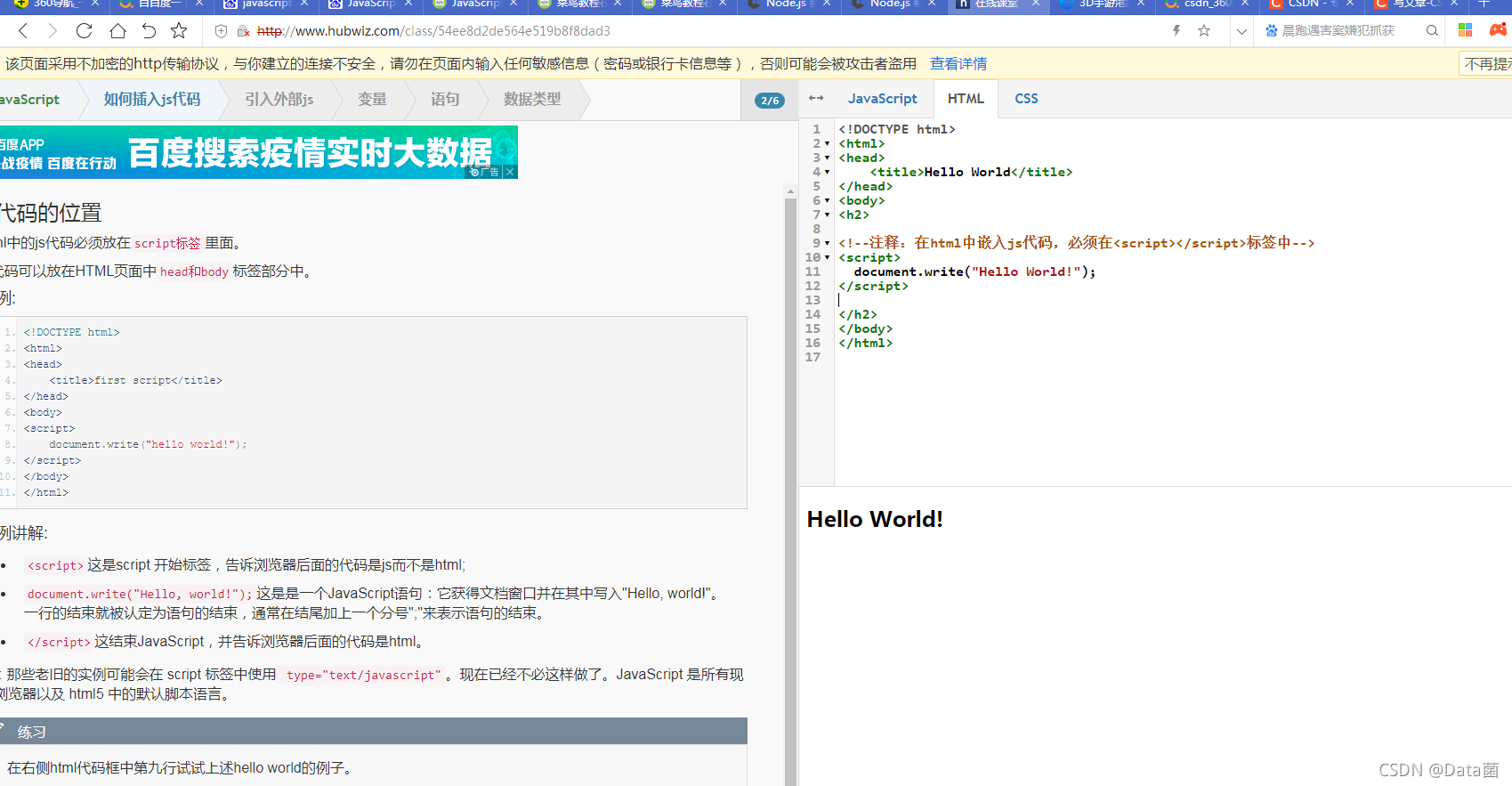
Task: Go back with the browser back arrow
Action: (23, 31)
